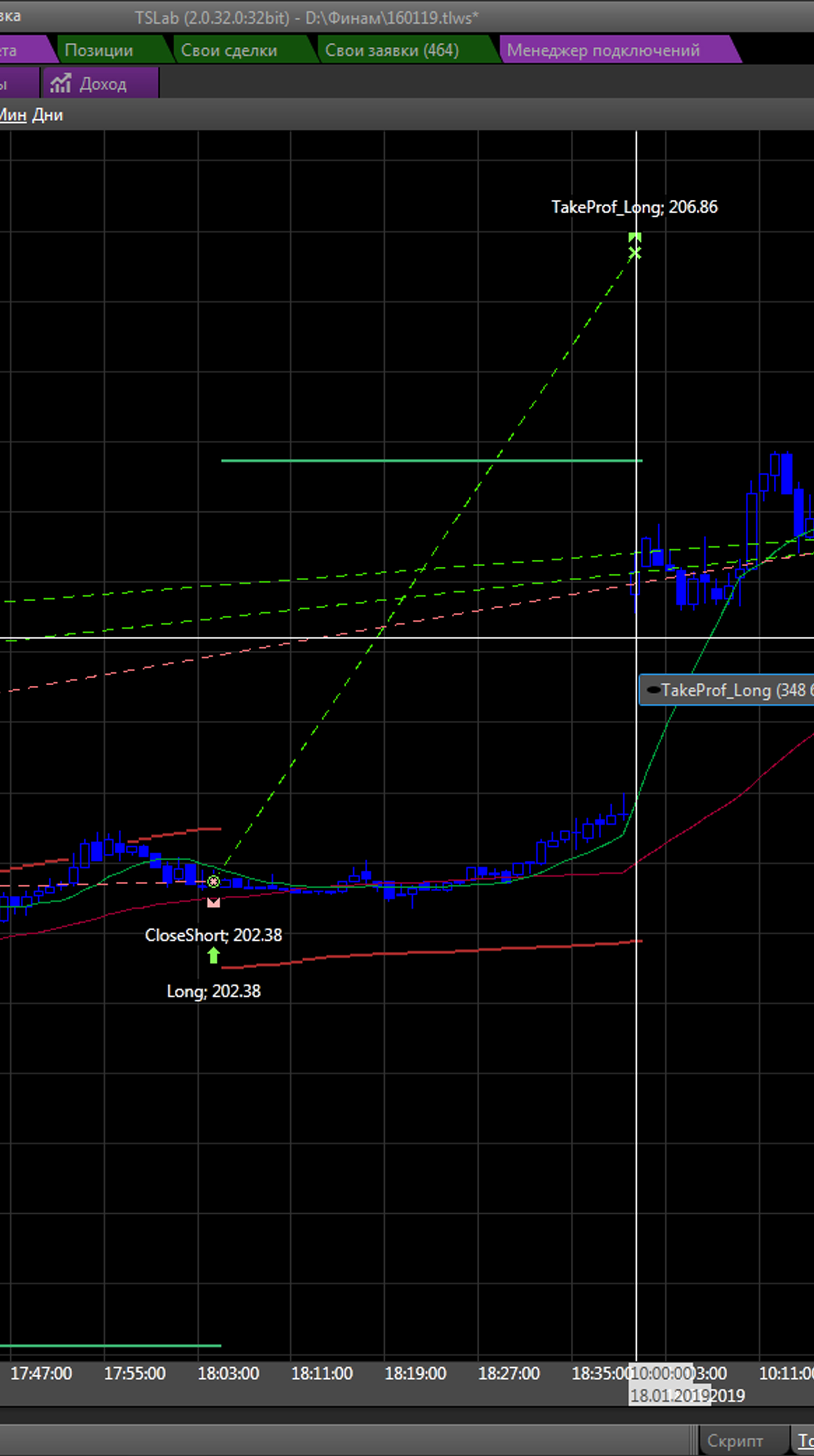Click the 'CloseShort; 202.38' trade label
This screenshot has width=814, height=1456.
pyautogui.click(x=213, y=935)
